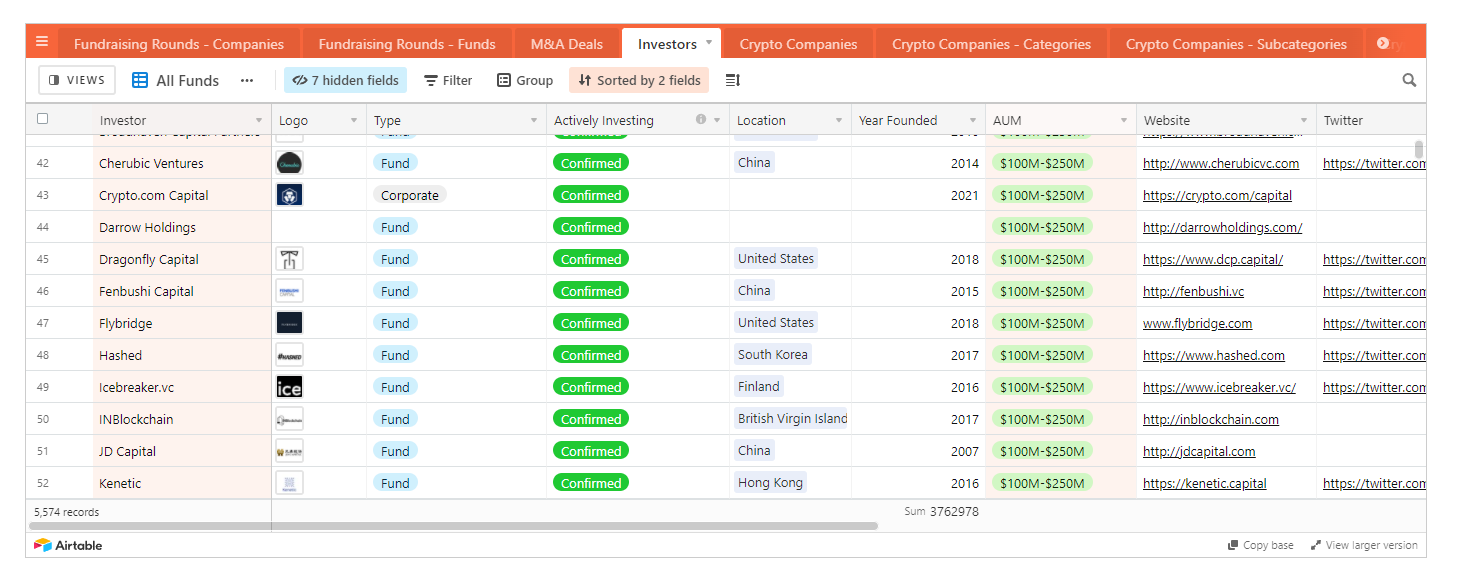Click Actively Investing info icon
Screen dimensions: 1477x568
[x=701, y=120]
